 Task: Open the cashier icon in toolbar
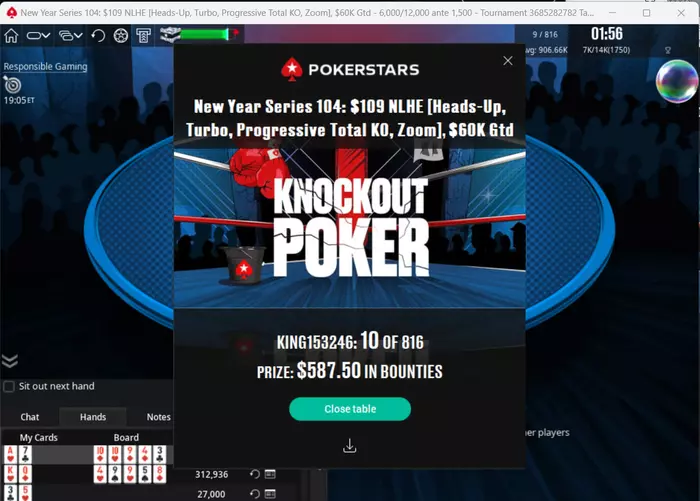(143, 36)
